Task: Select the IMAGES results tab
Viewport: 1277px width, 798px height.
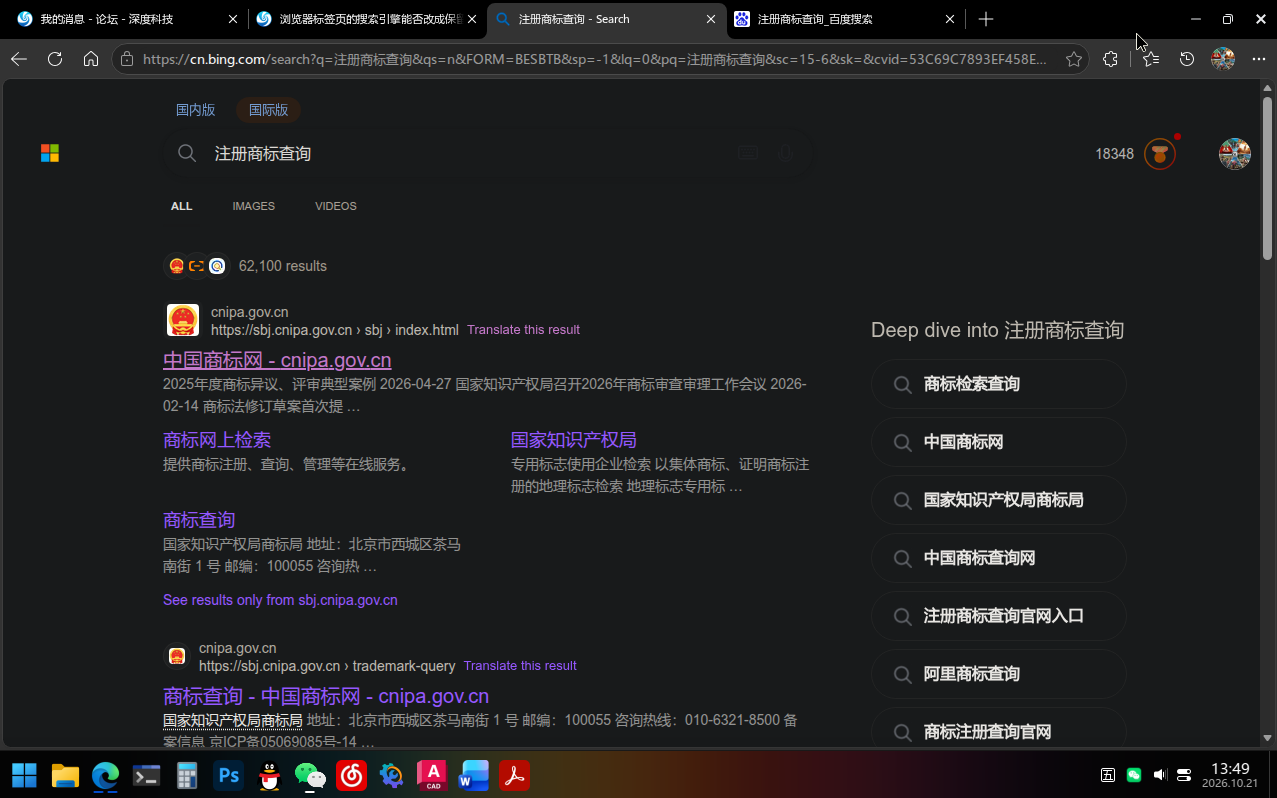Action: [x=254, y=206]
